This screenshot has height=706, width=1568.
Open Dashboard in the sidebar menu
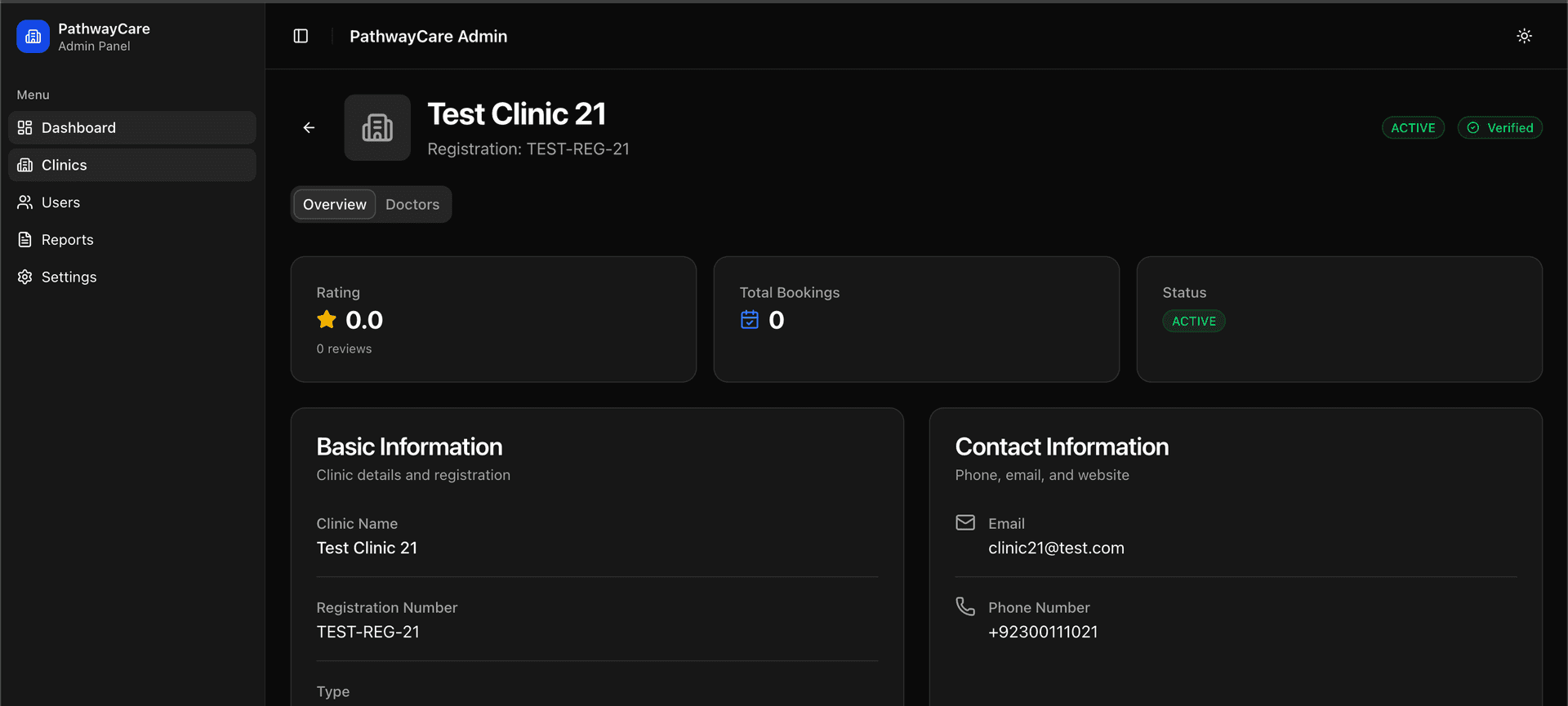coord(132,127)
